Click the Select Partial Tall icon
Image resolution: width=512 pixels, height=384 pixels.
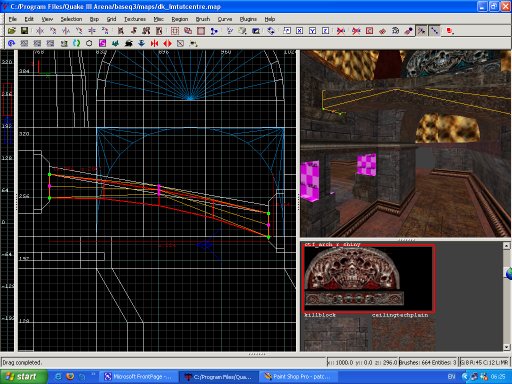pos(146,31)
